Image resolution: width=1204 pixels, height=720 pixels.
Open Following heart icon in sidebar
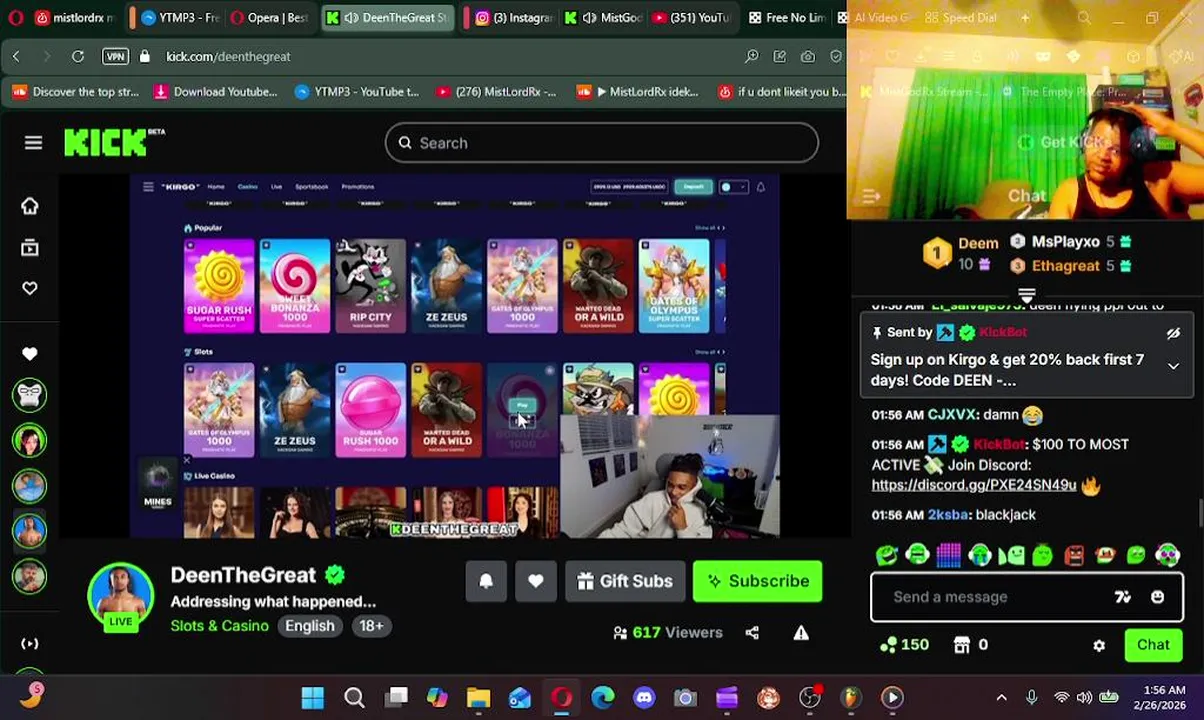click(30, 289)
